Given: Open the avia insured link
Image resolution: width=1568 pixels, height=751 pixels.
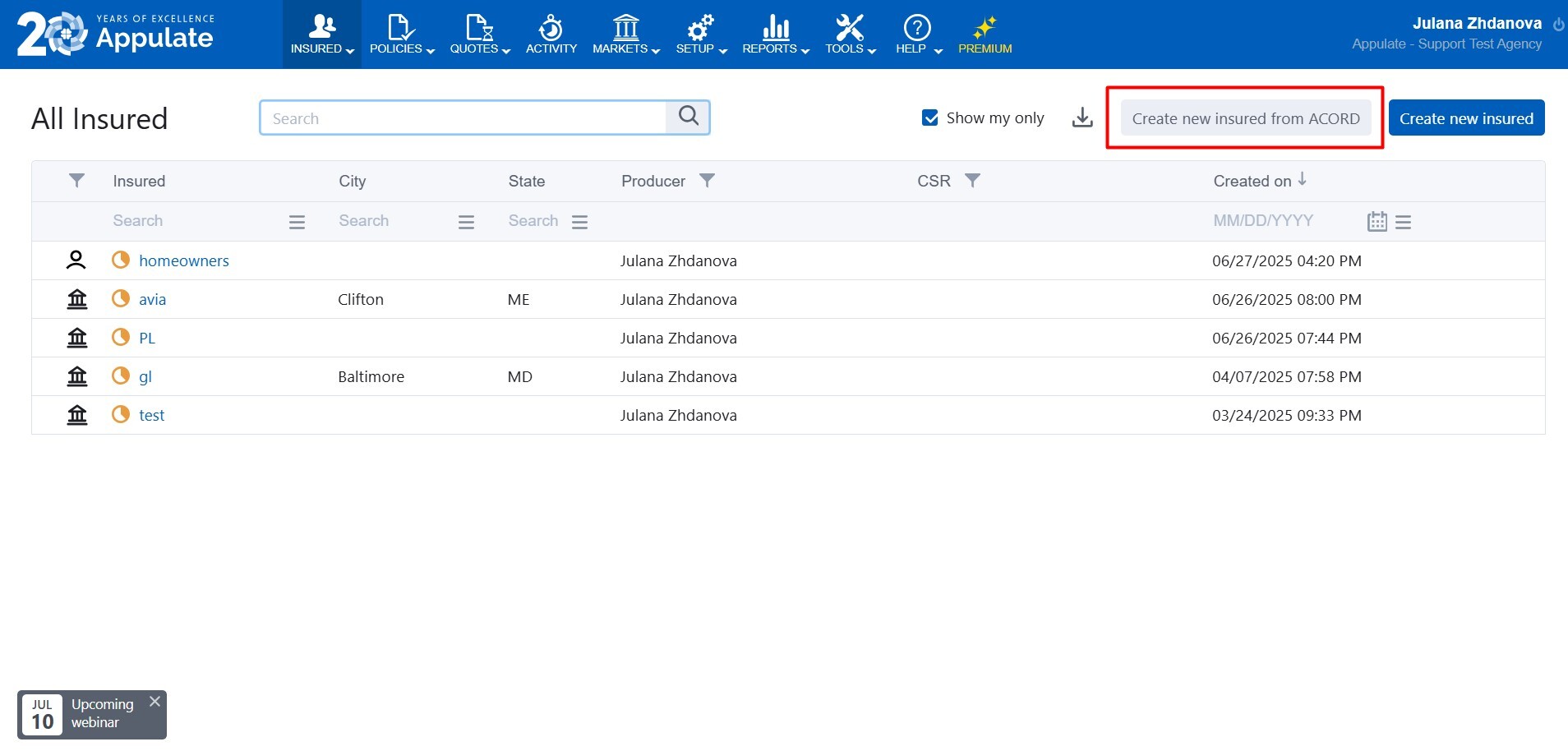Looking at the screenshot, I should (152, 300).
